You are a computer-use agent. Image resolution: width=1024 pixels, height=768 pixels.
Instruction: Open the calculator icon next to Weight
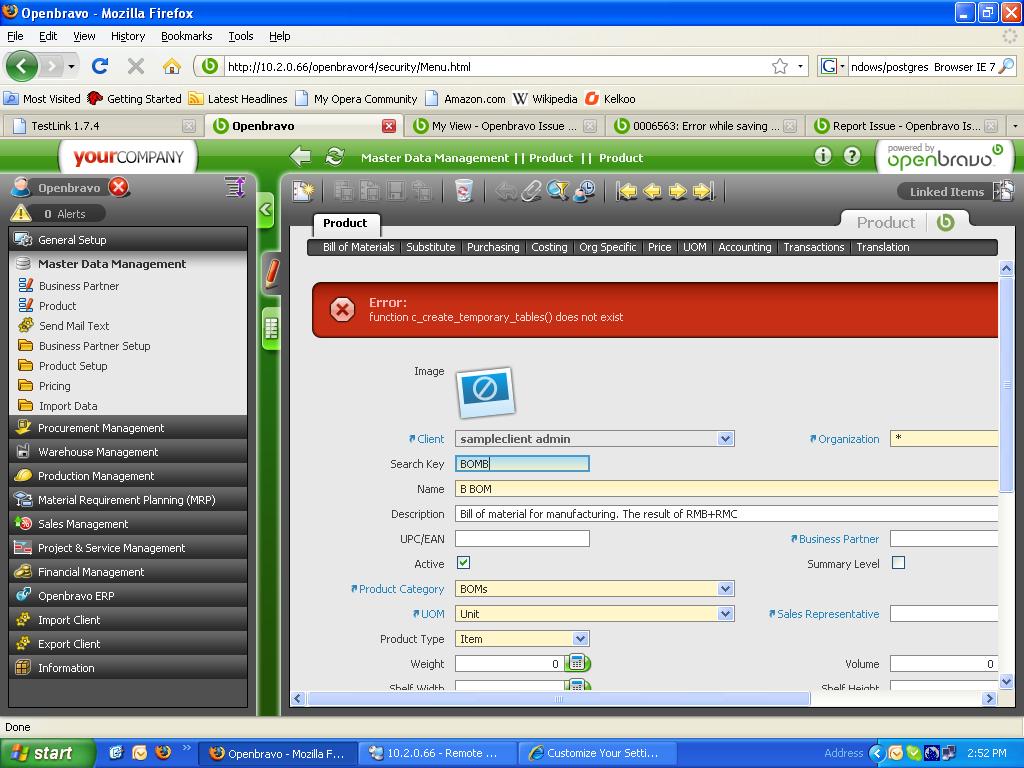[577, 663]
